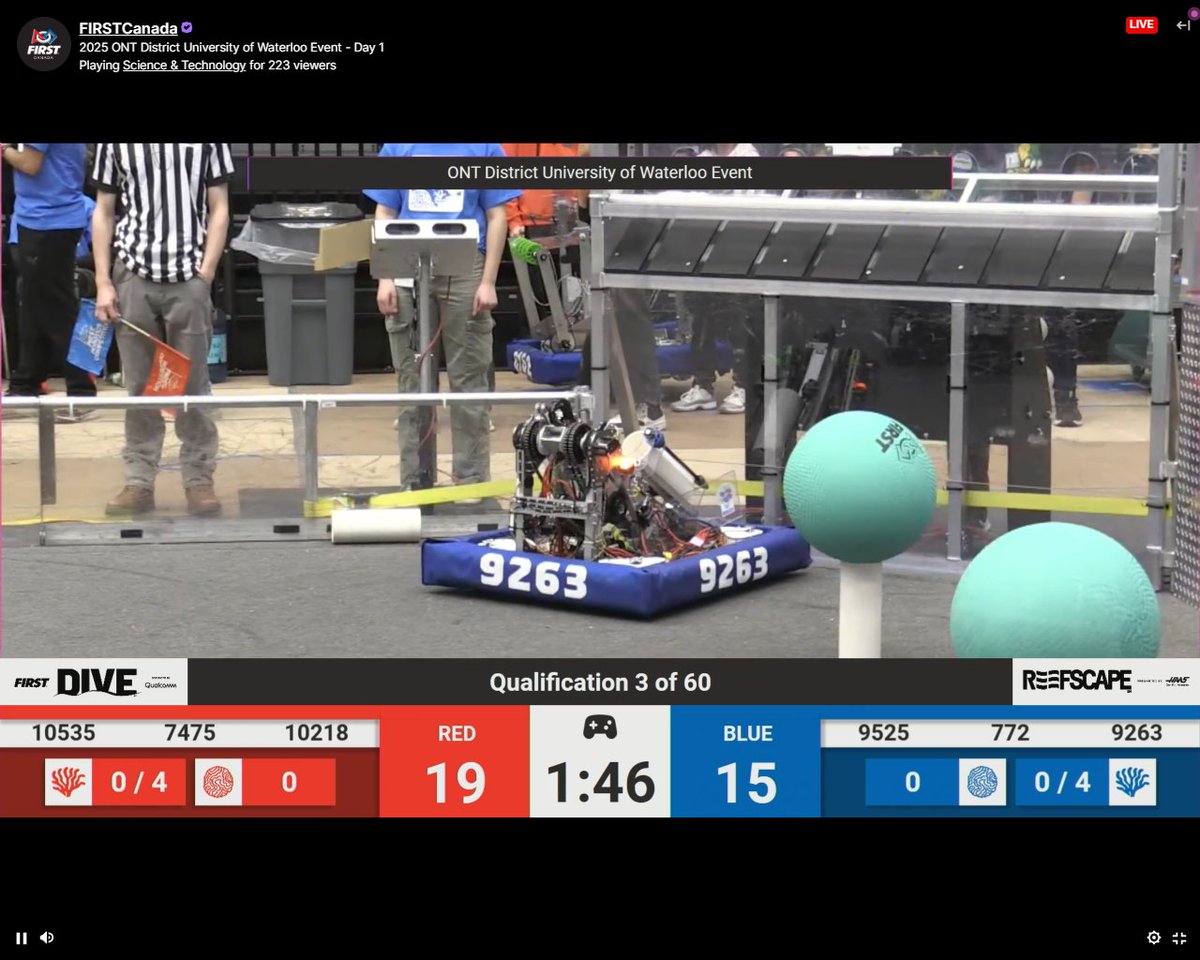Click the Qualification 3 of 60 label
This screenshot has width=1200, height=960.
600,682
